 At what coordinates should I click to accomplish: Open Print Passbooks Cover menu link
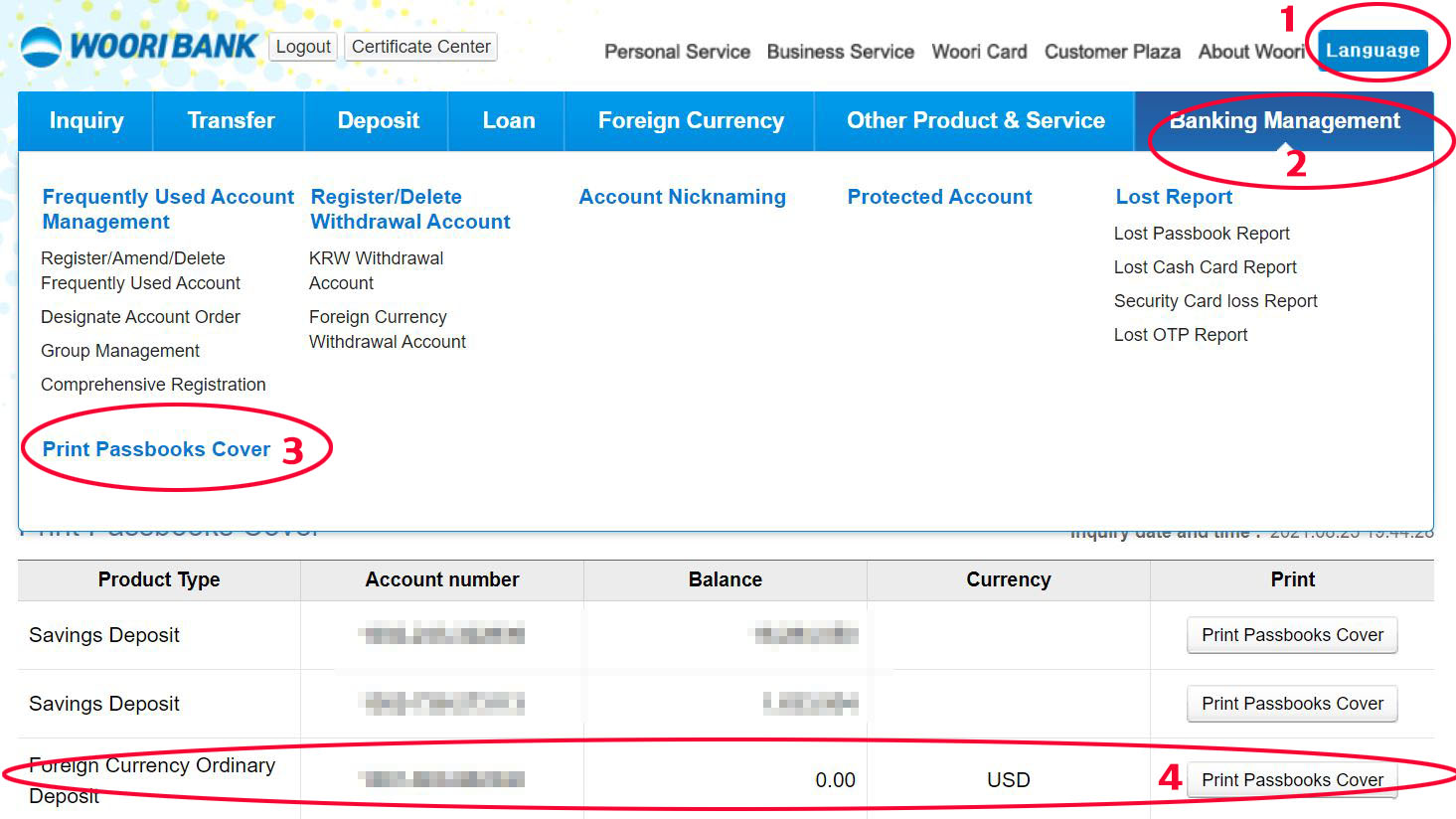(x=156, y=449)
